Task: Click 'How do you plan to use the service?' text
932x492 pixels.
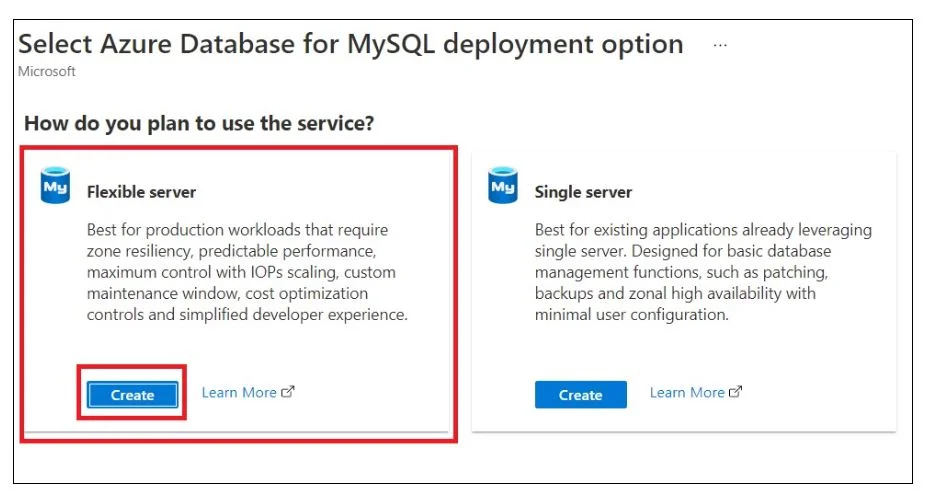Action: click(199, 123)
